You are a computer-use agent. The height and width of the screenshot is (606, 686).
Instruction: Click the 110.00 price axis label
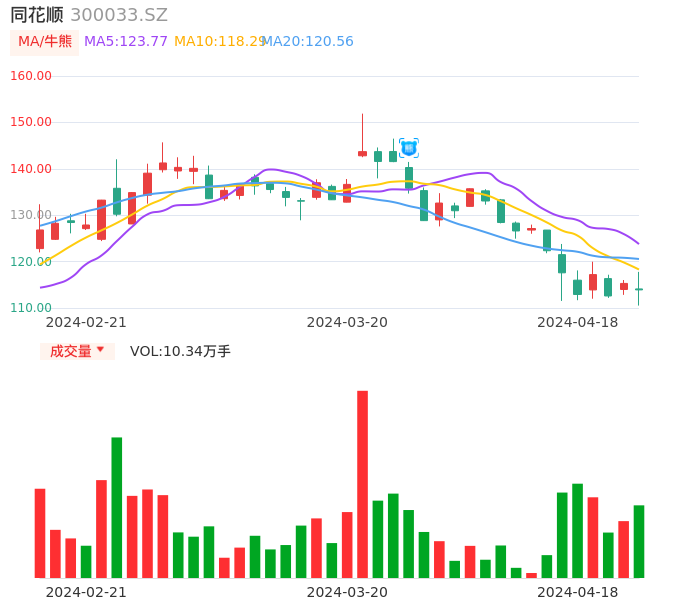(x=31, y=308)
